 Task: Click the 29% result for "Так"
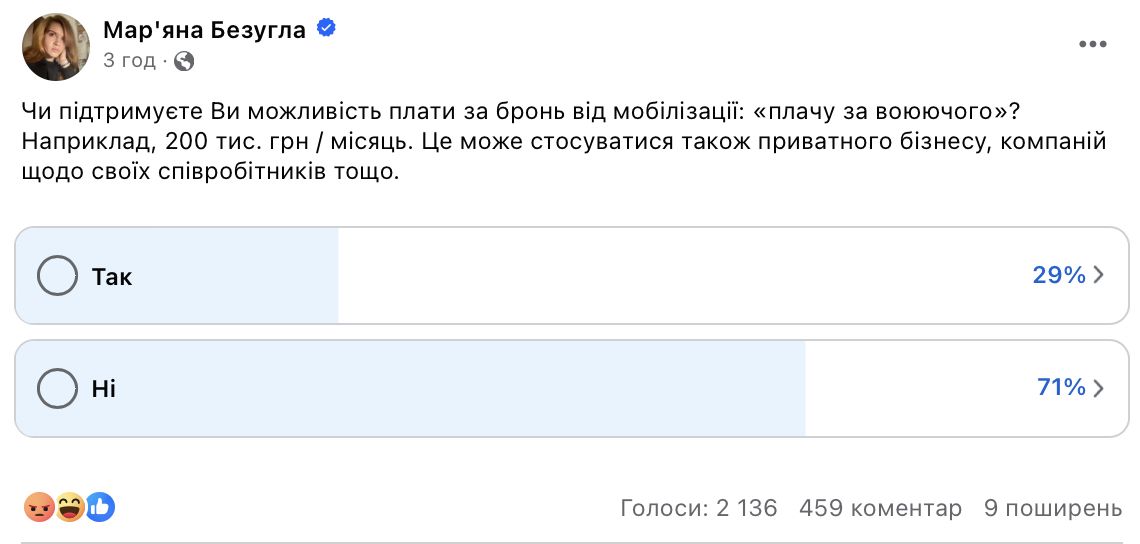coord(1058,276)
